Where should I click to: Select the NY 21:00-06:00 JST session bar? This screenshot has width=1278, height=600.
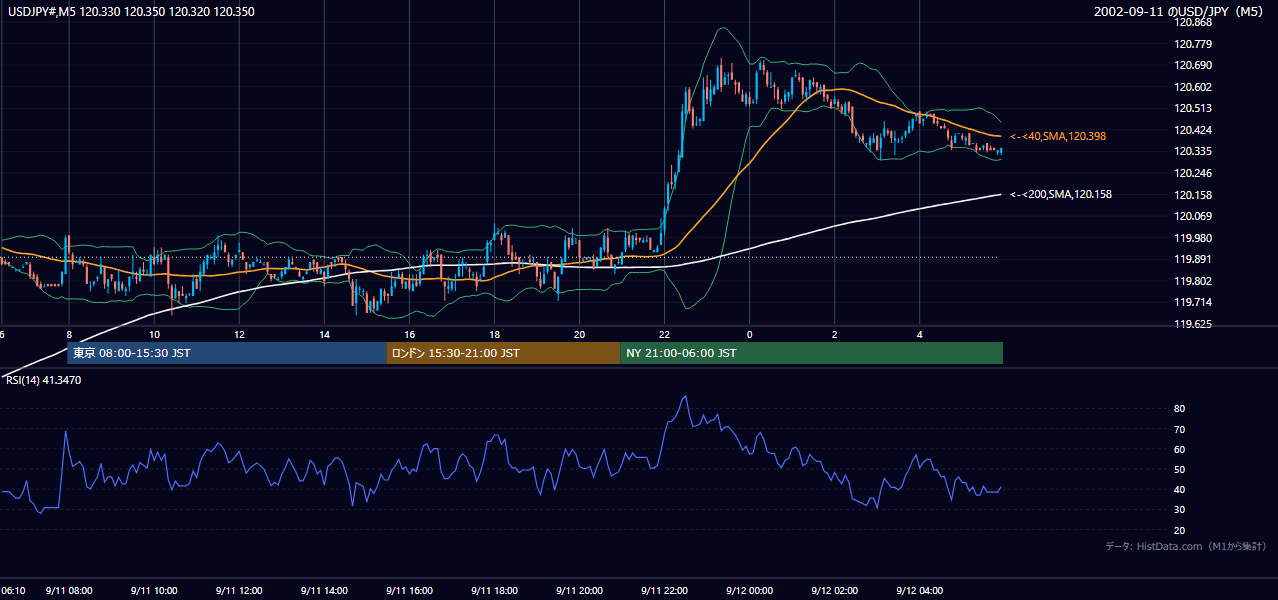[811, 353]
